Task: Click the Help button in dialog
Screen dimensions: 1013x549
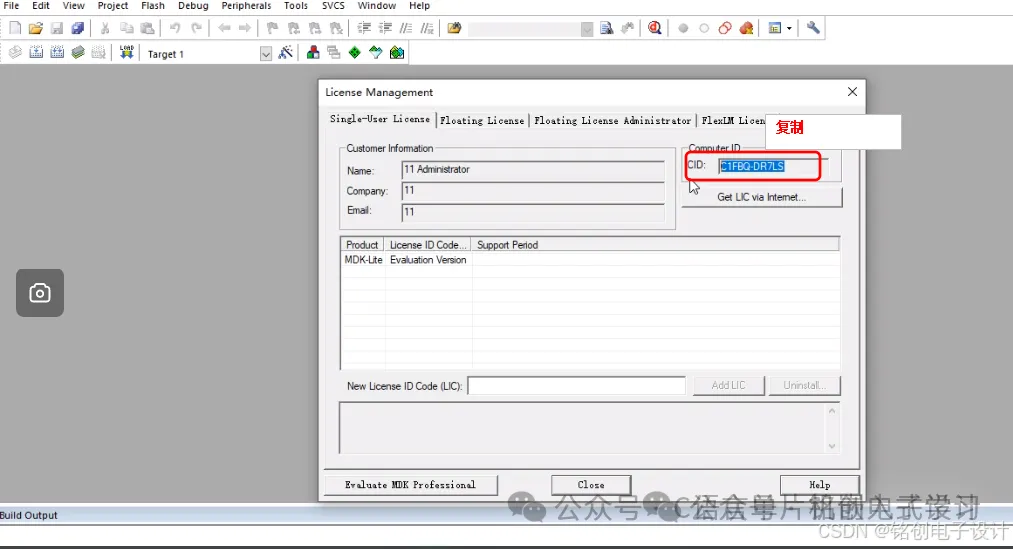Action: [820, 485]
